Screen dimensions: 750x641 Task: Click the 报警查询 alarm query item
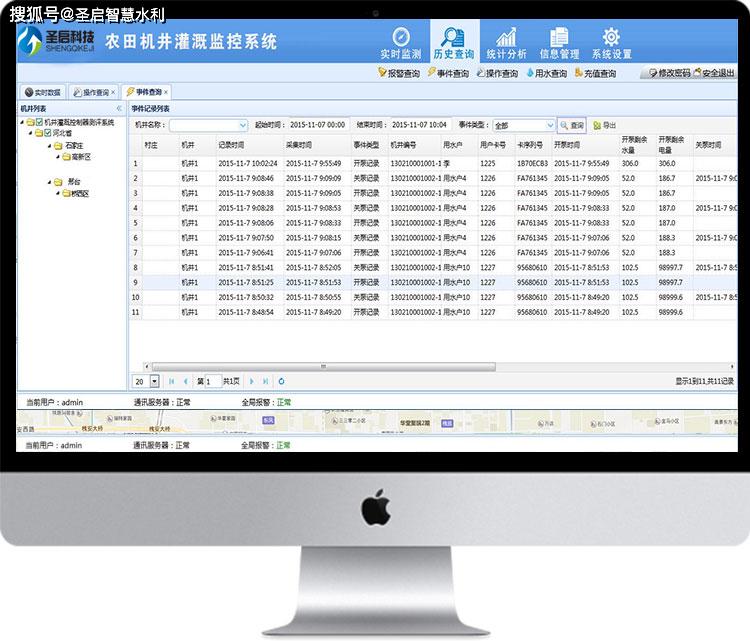[398, 73]
